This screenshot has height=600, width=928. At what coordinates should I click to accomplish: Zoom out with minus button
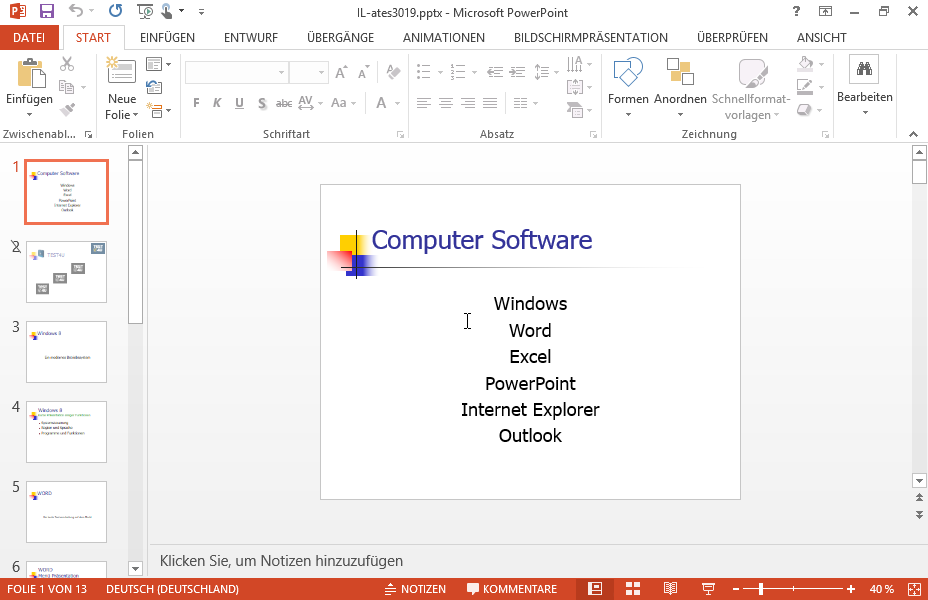(736, 589)
